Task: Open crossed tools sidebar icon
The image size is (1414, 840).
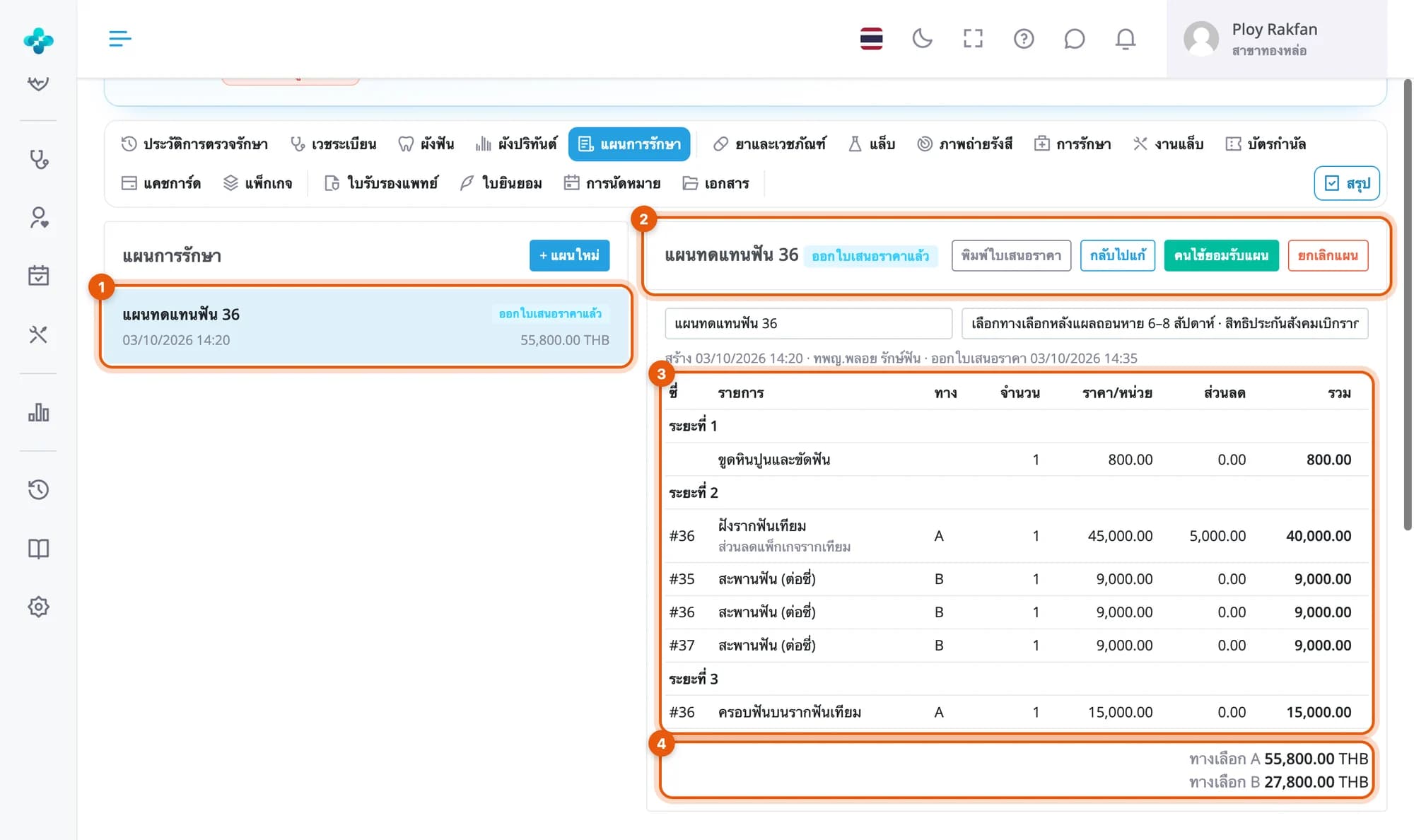Action: point(38,334)
